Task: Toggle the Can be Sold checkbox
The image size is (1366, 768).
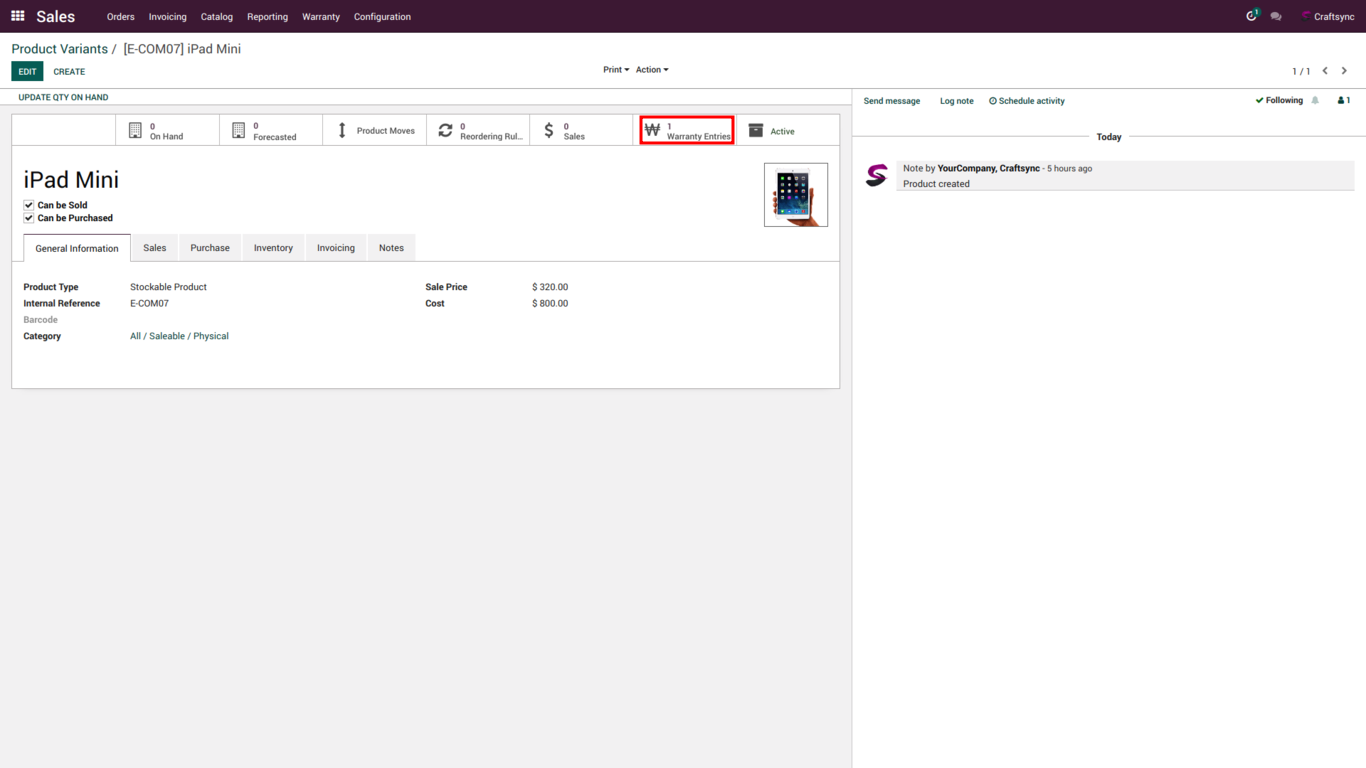Action: tap(29, 205)
